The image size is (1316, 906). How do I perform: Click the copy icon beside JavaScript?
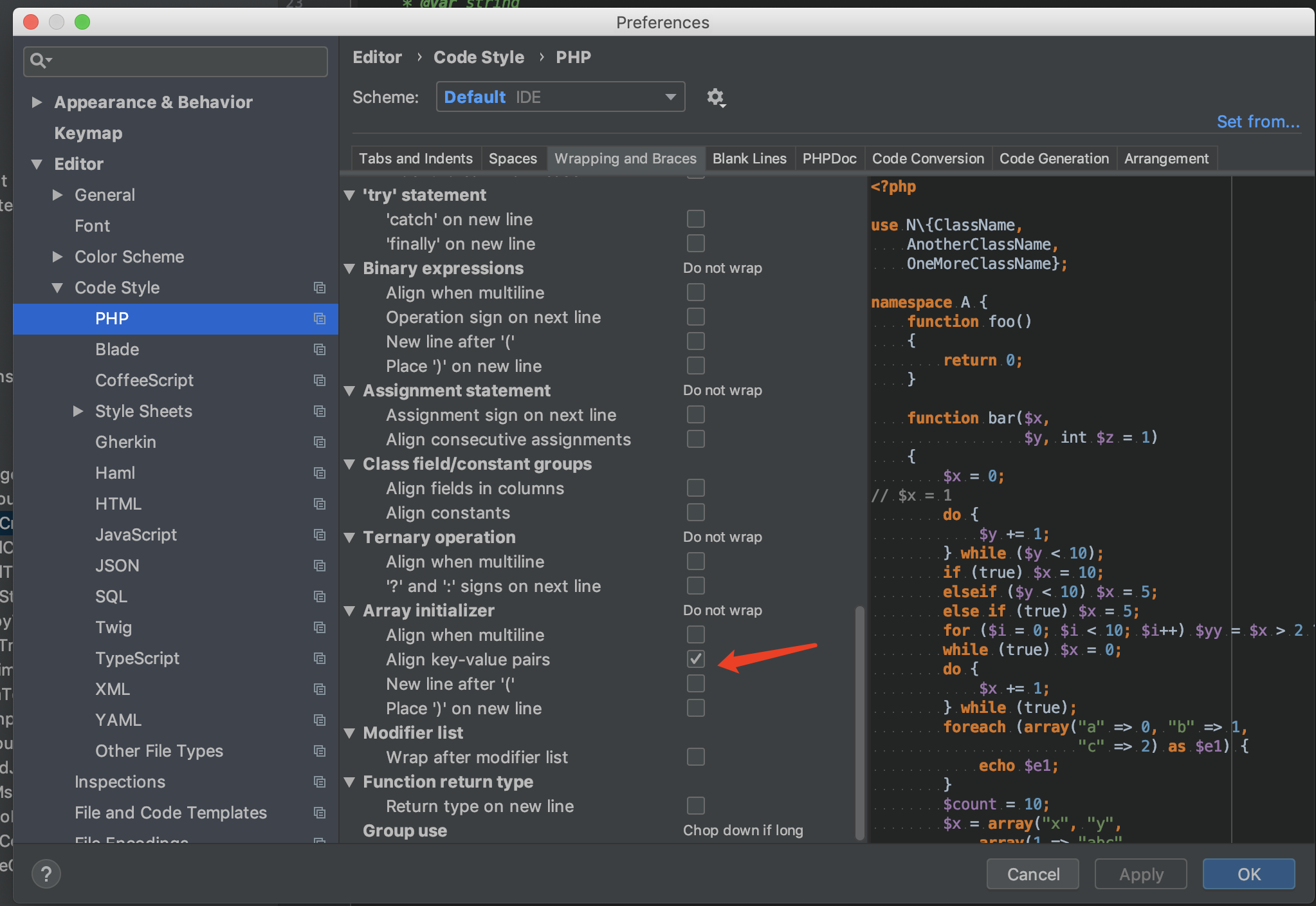320,535
